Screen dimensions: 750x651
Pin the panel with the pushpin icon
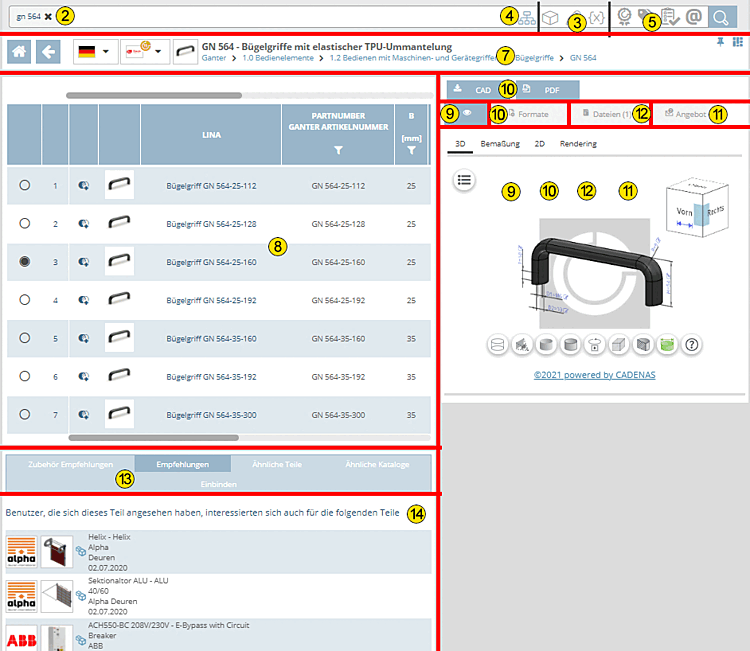720,42
